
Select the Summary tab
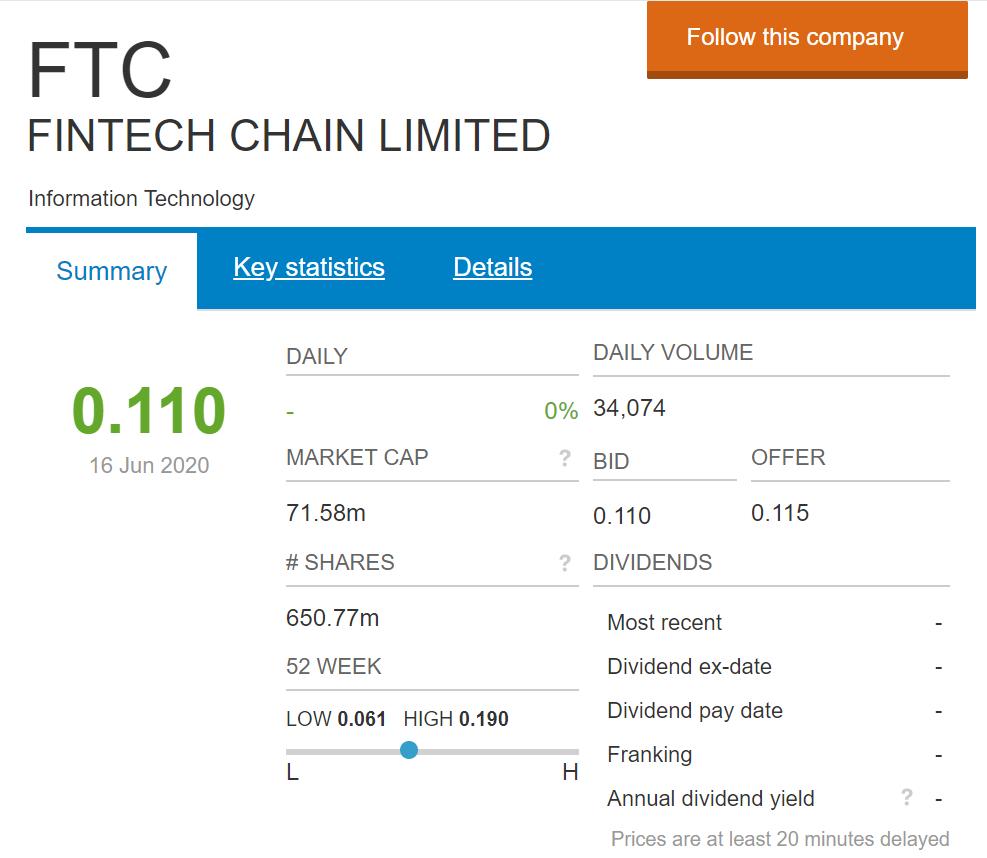click(111, 271)
